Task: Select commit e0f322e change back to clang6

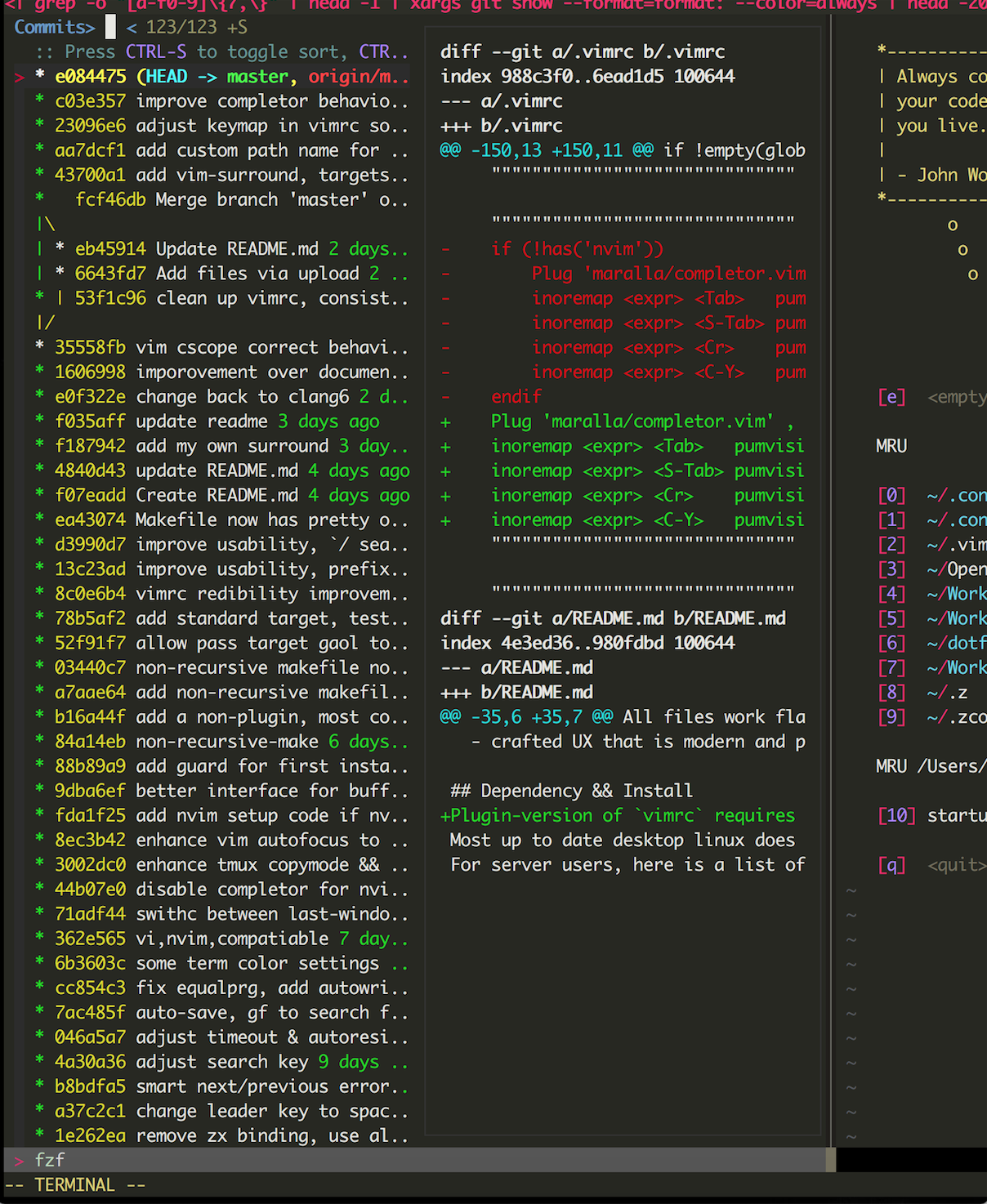Action: point(221,397)
